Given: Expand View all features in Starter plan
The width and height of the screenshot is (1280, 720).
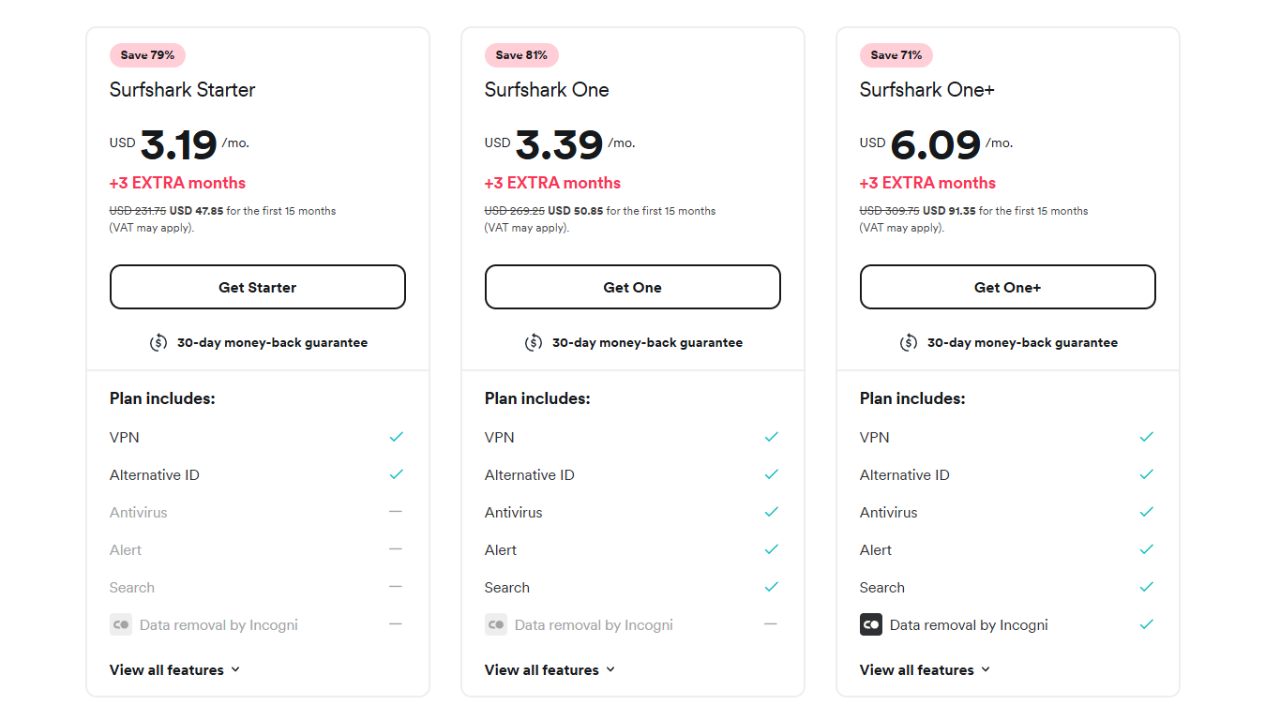Looking at the screenshot, I should [175, 670].
